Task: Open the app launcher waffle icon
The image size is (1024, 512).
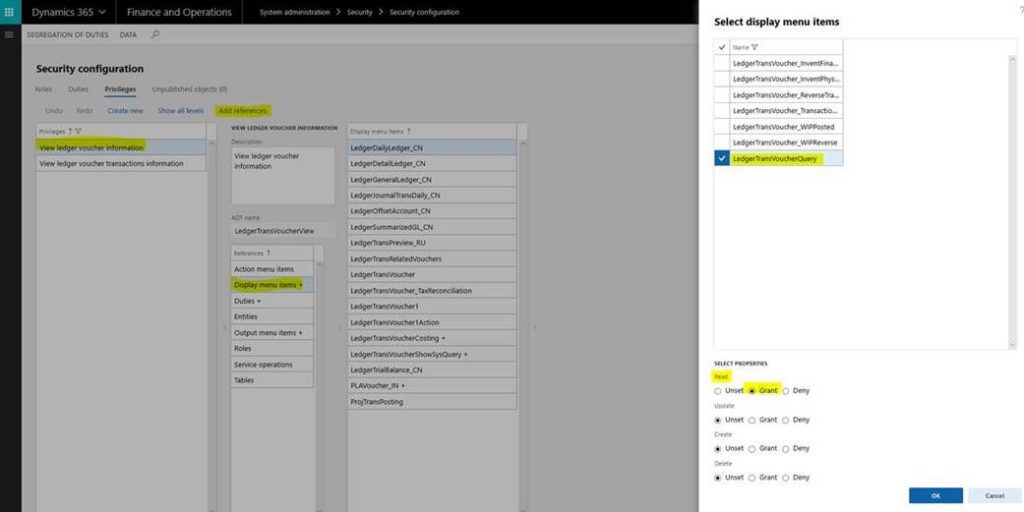Action: pos(9,12)
